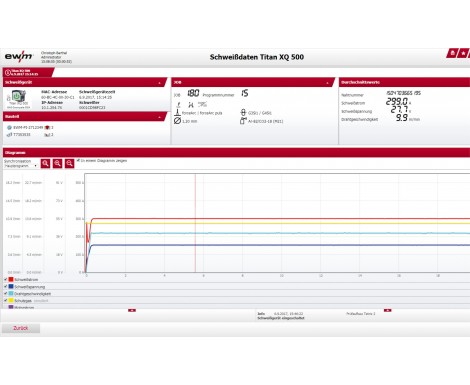
Task: Toggle the Drahtgeschwindigkeit series checkbox
Action: tap(5, 293)
